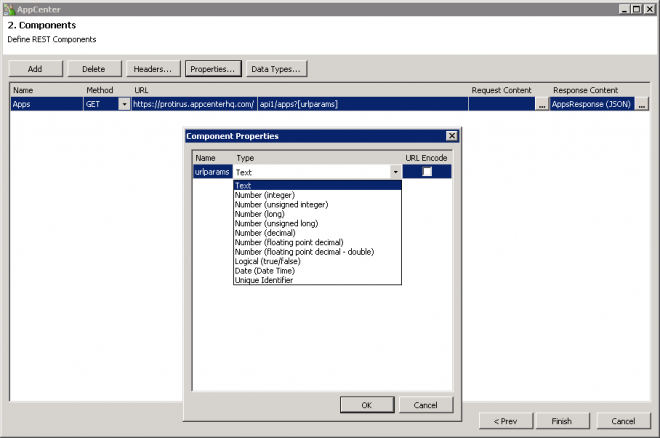The height and width of the screenshot is (438, 660).
Task: Minimize the AppCenter window
Action: pos(625,9)
